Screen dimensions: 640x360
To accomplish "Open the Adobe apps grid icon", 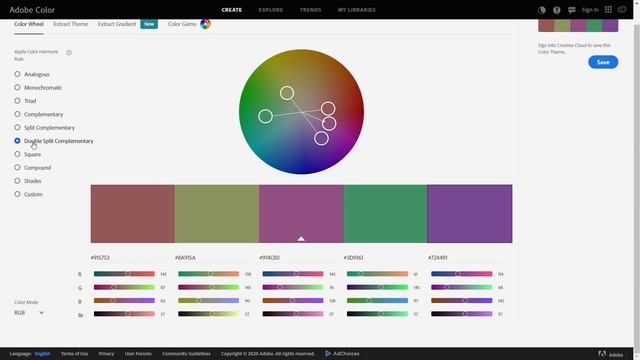I will click(x=608, y=10).
